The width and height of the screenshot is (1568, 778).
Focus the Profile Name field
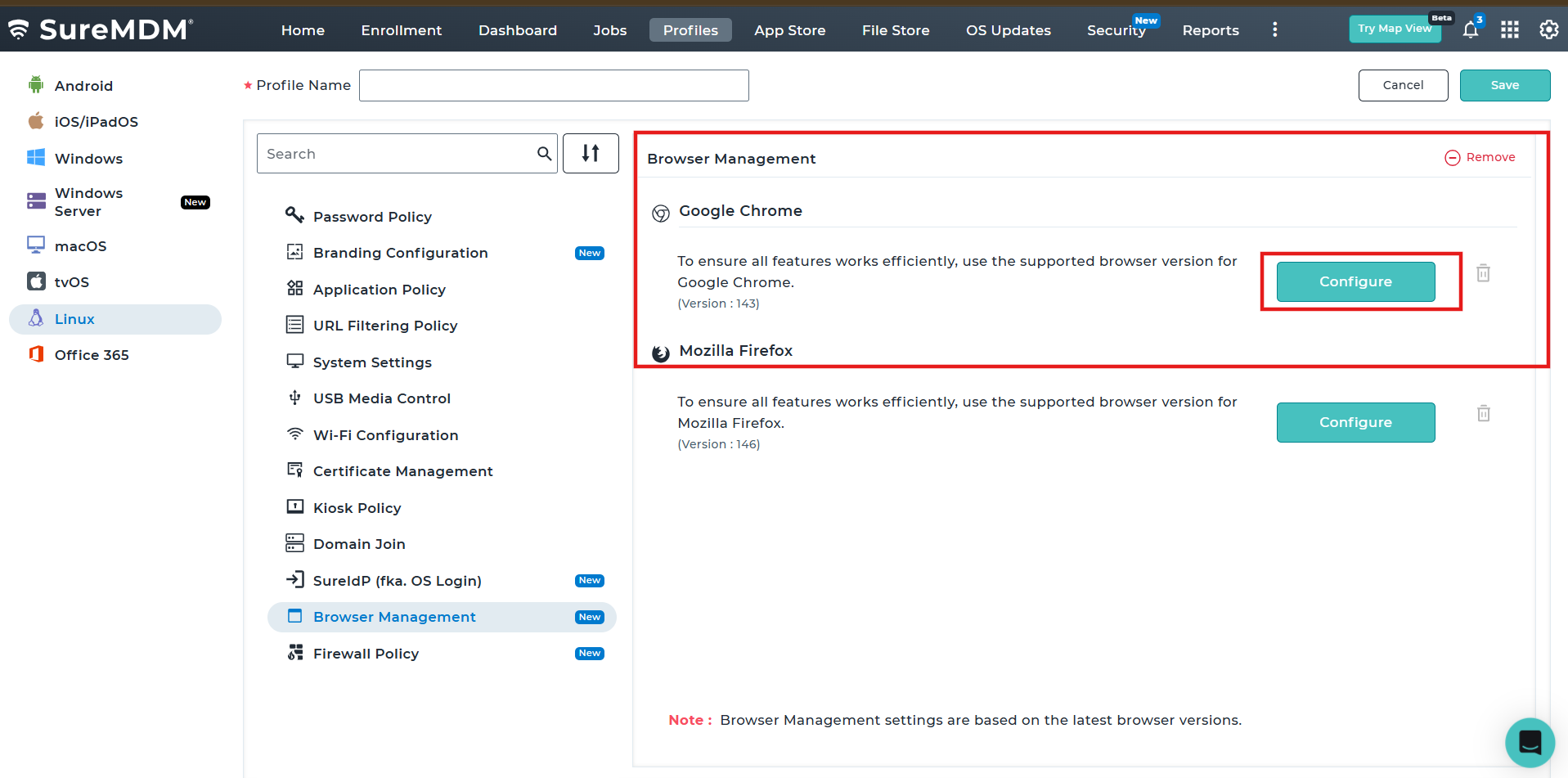[x=554, y=85]
